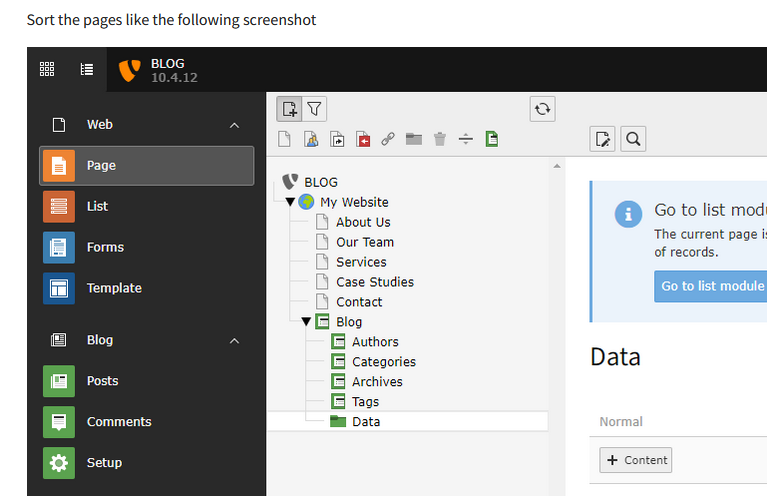Select the shortcut page icon in toolbar

337,139
